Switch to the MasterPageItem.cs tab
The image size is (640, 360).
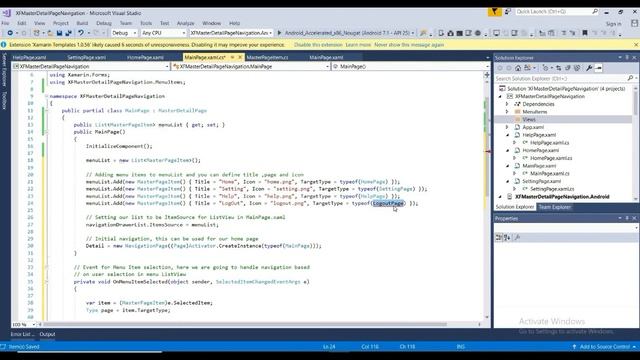coord(267,58)
